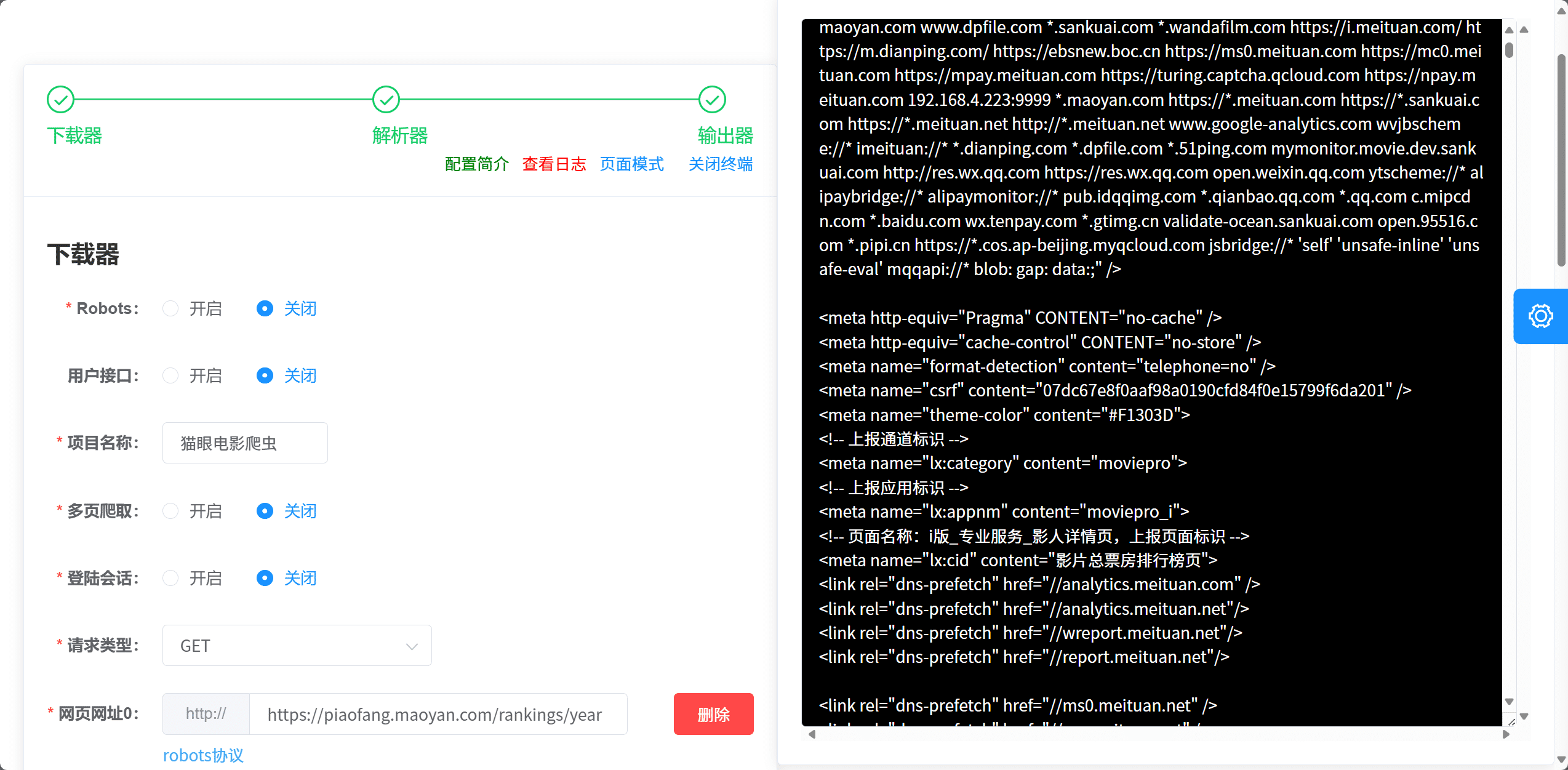
Task: Enable Robots with 开启 radio
Action: tap(170, 308)
